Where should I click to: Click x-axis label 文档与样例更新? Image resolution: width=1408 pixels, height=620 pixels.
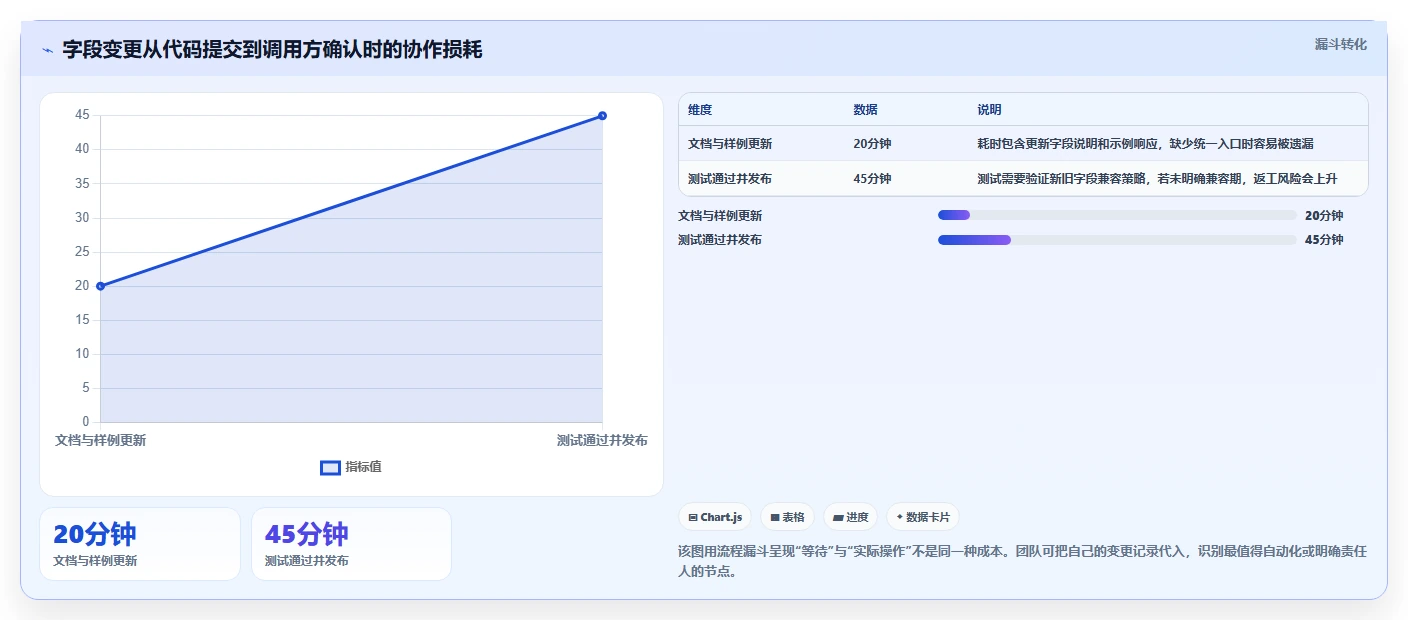[100, 440]
